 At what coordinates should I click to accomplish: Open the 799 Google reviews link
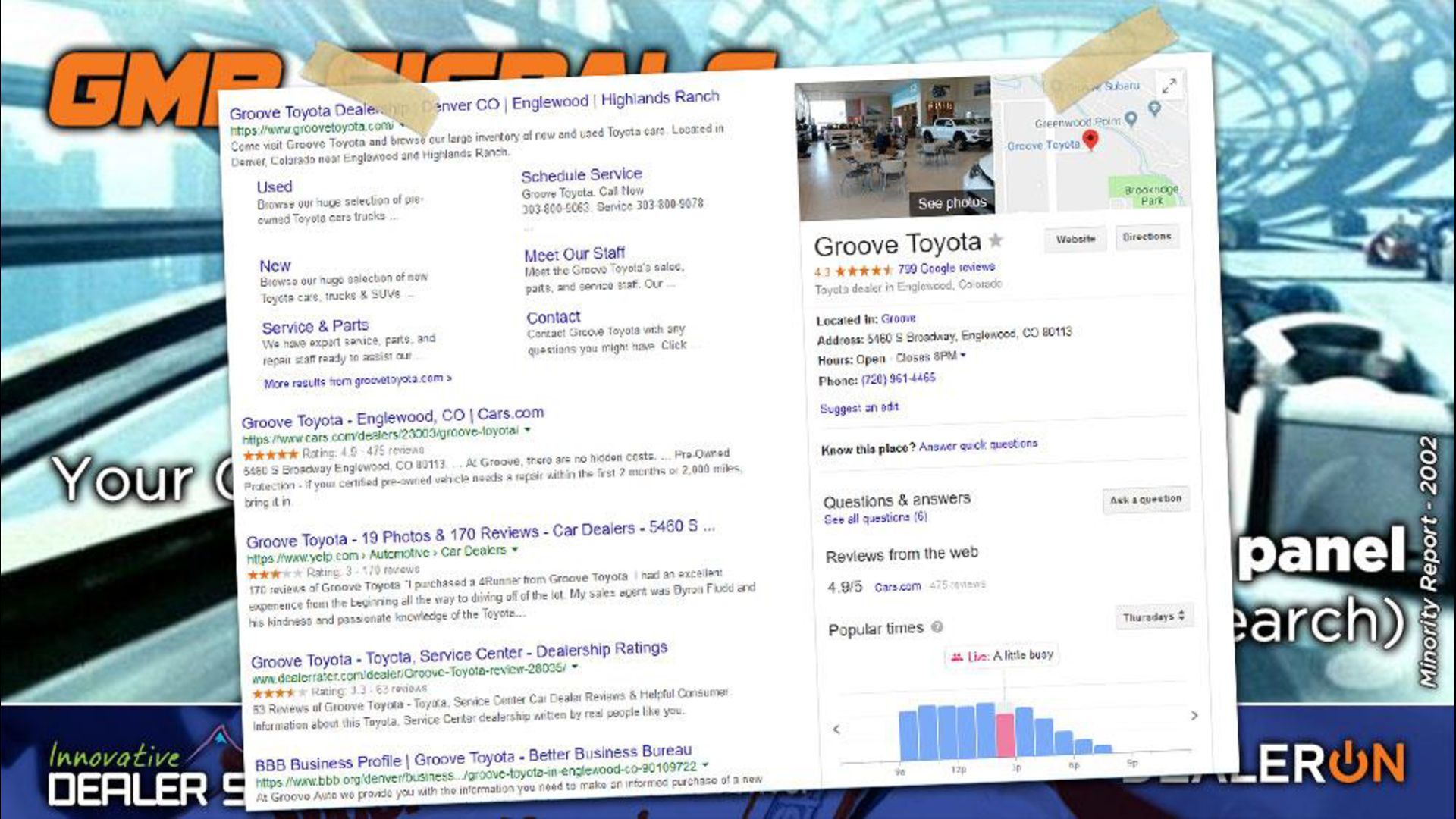(946, 268)
